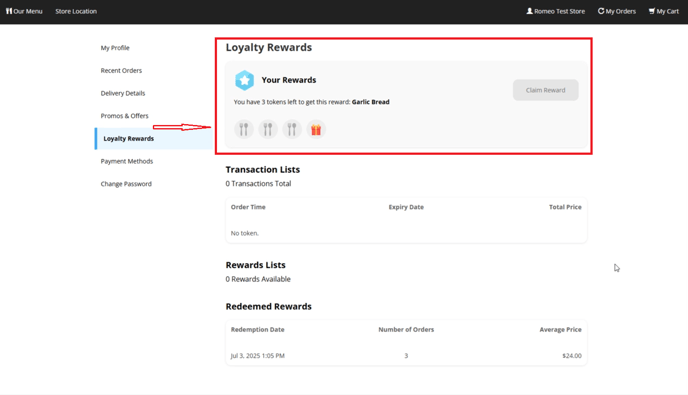Open Store Location in the top bar

click(x=76, y=11)
